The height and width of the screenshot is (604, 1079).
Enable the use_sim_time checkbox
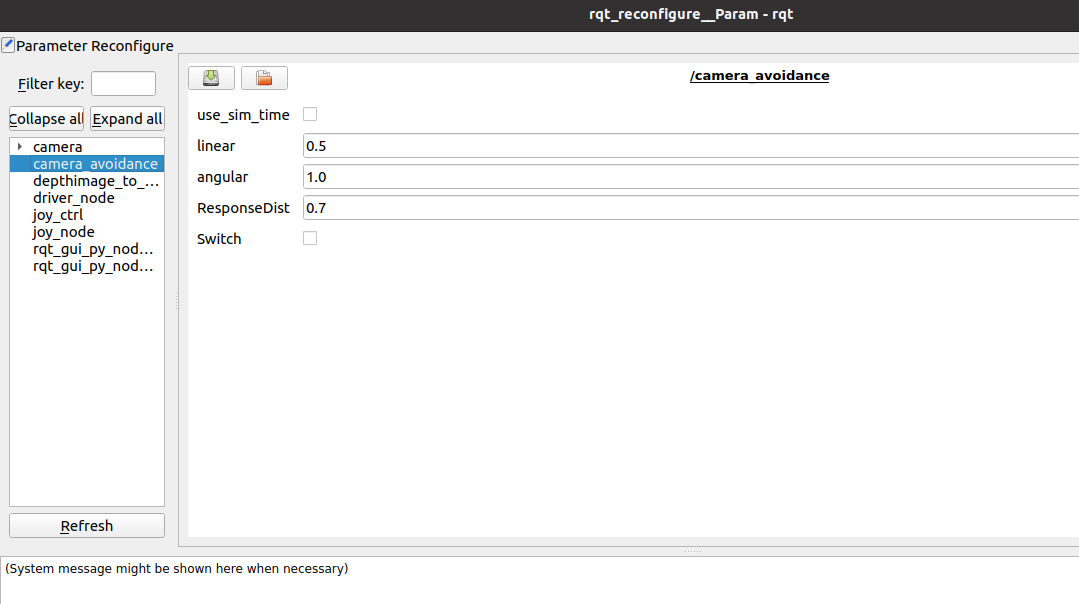[x=310, y=114]
